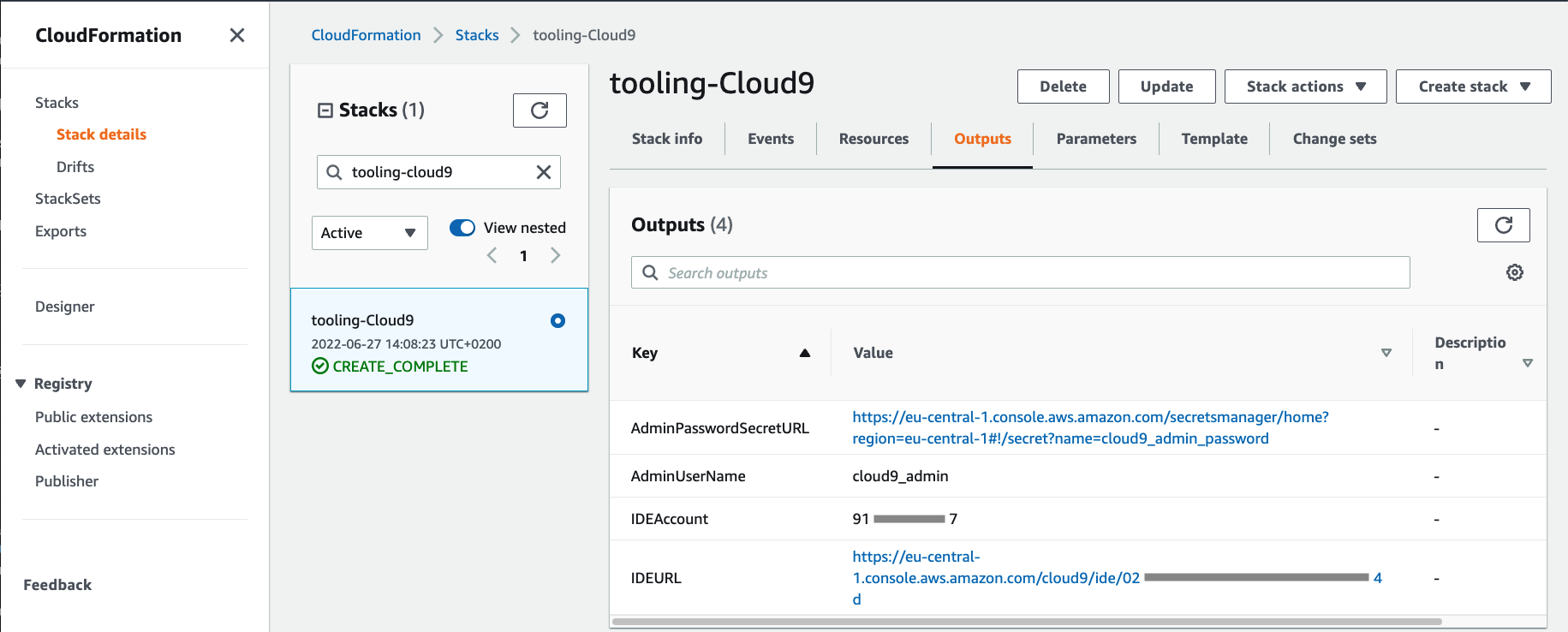
Task: Open the Stack actions dropdown
Action: click(1305, 86)
